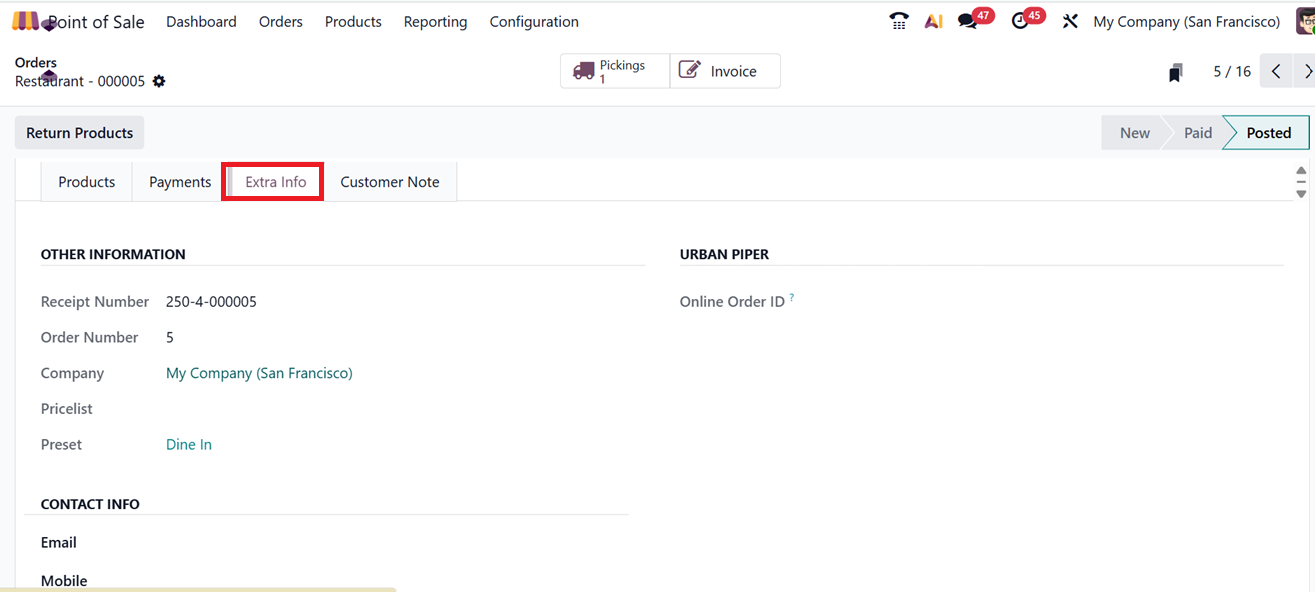Open the messages chat icon with 47 badge

[967, 21]
